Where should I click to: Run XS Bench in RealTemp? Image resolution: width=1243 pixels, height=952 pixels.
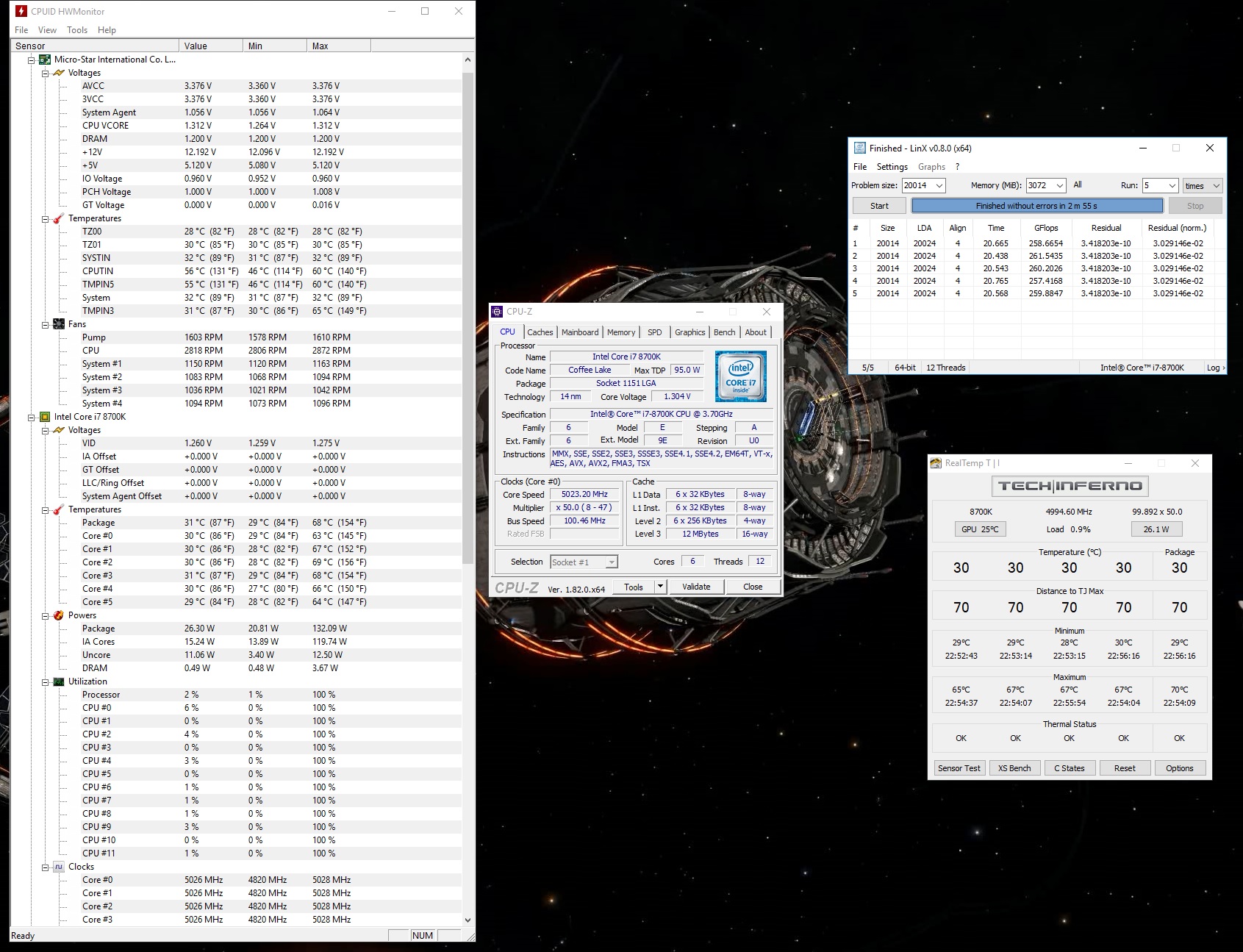point(1014,768)
